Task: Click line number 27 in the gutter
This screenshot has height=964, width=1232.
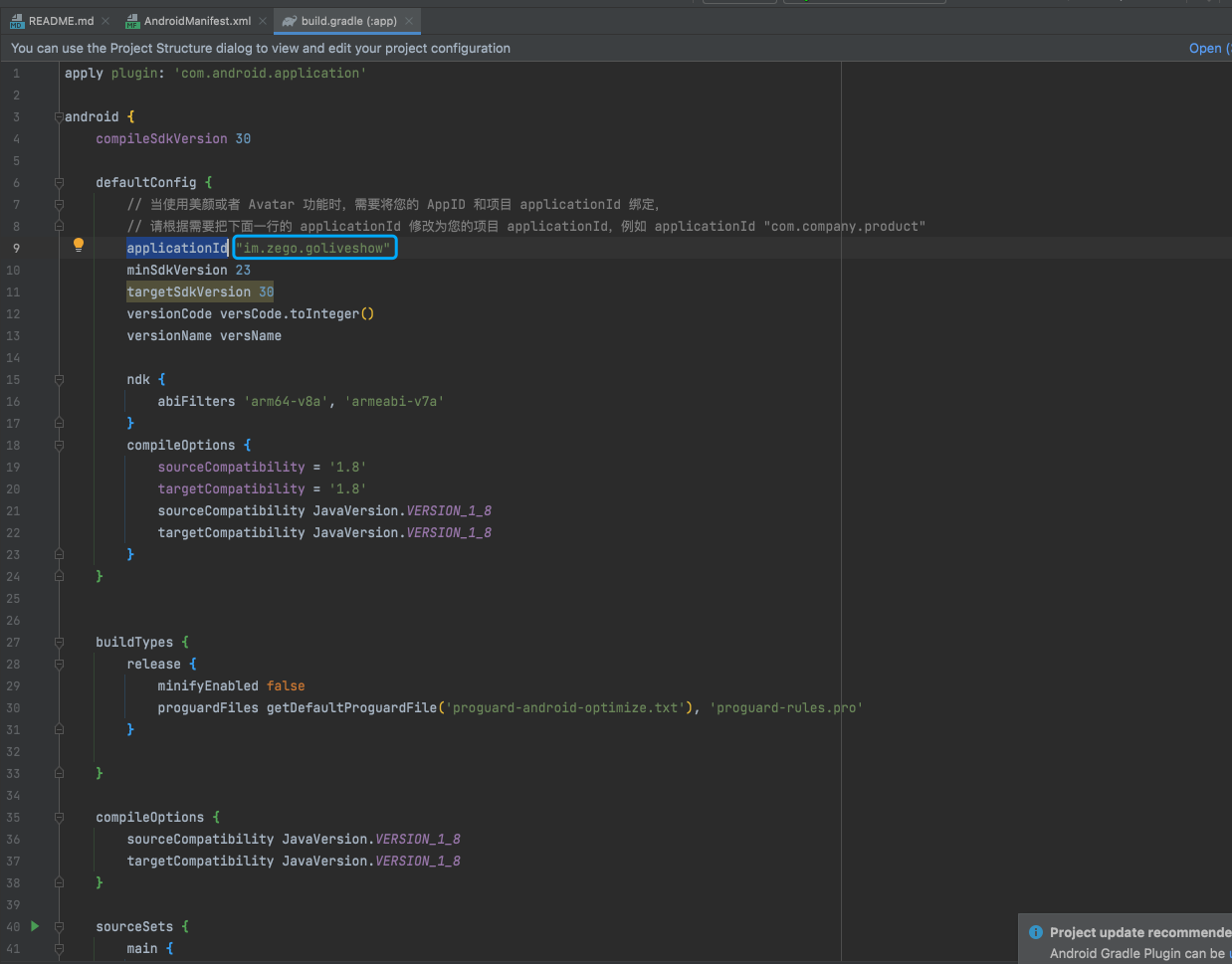Action: [13, 643]
